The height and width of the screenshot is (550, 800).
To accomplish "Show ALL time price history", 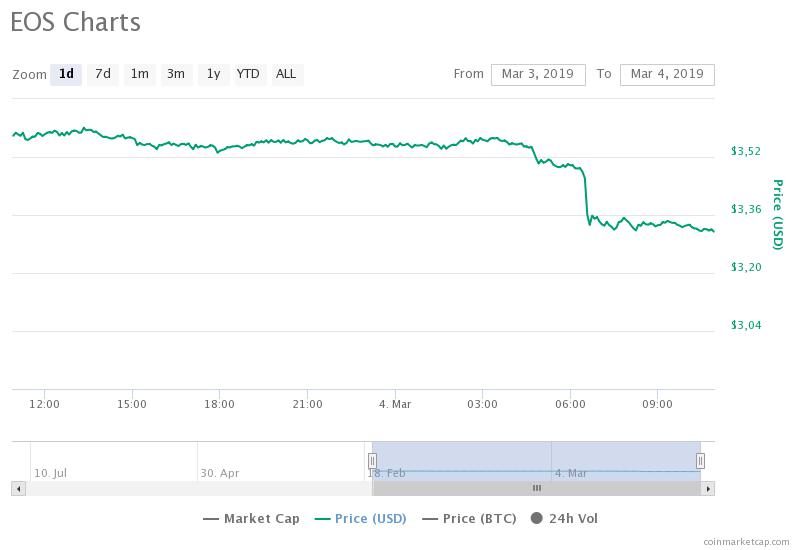I will point(286,74).
